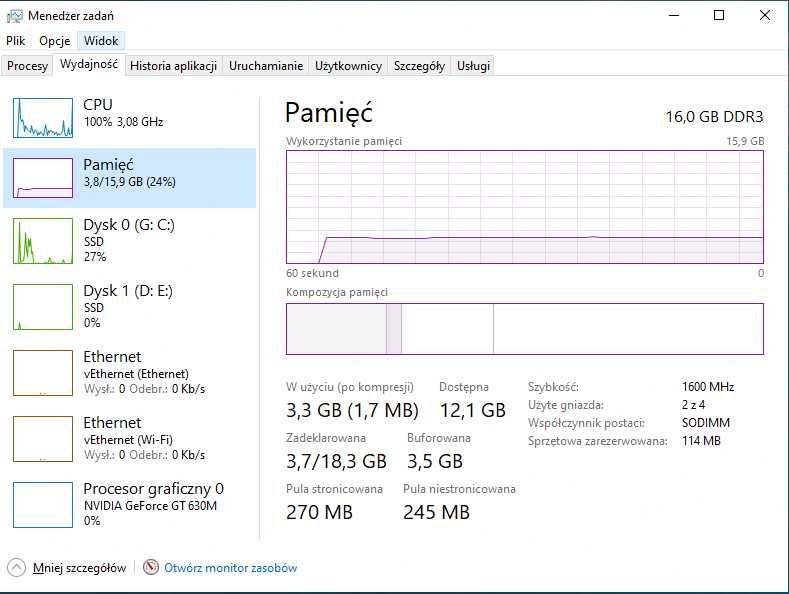Switch to the Procesy tab
The height and width of the screenshot is (594, 789).
27,66
